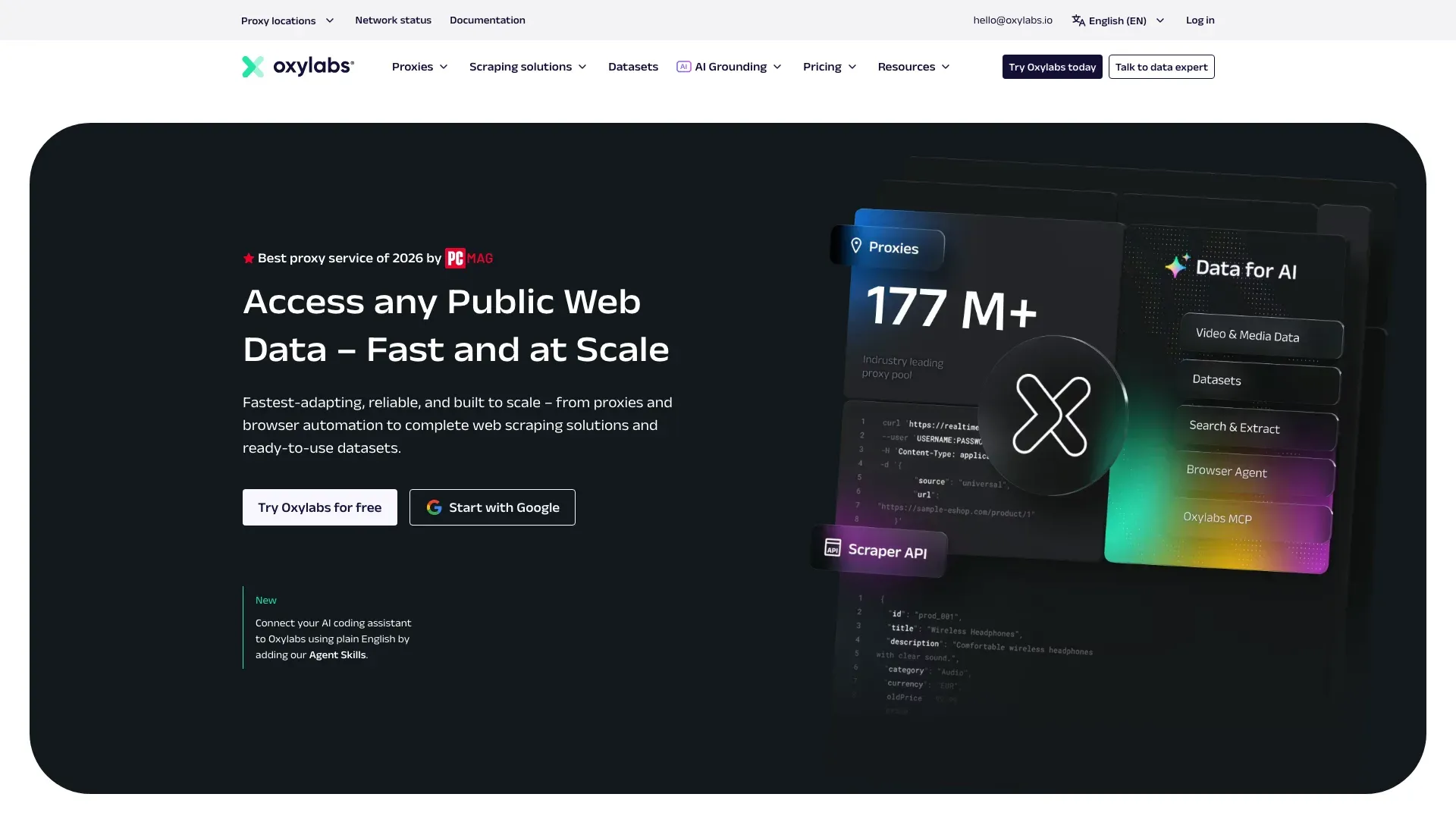Expand the Proxies menu chevron
Screen dimensions: 1456x819
tap(444, 67)
